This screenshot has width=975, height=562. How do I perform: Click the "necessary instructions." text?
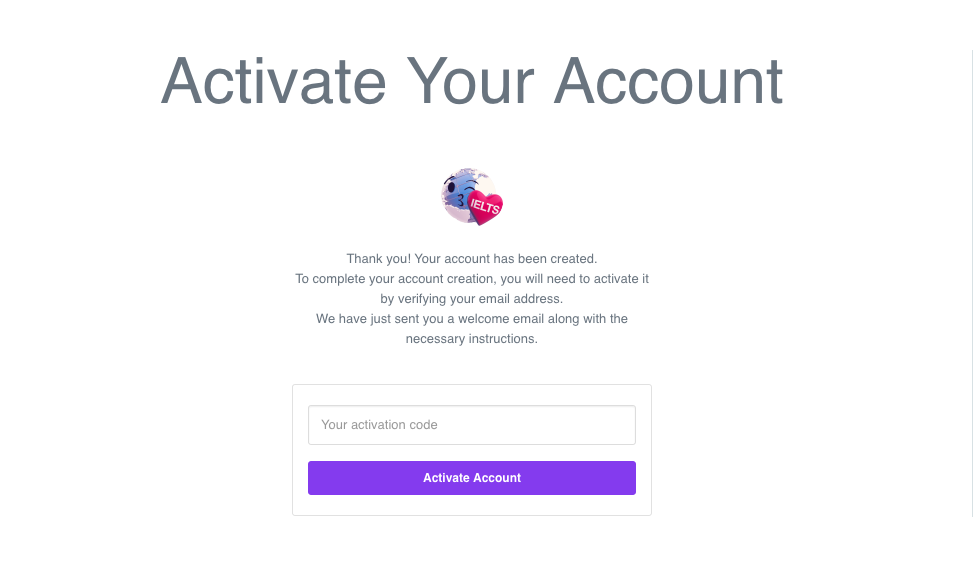(x=472, y=339)
